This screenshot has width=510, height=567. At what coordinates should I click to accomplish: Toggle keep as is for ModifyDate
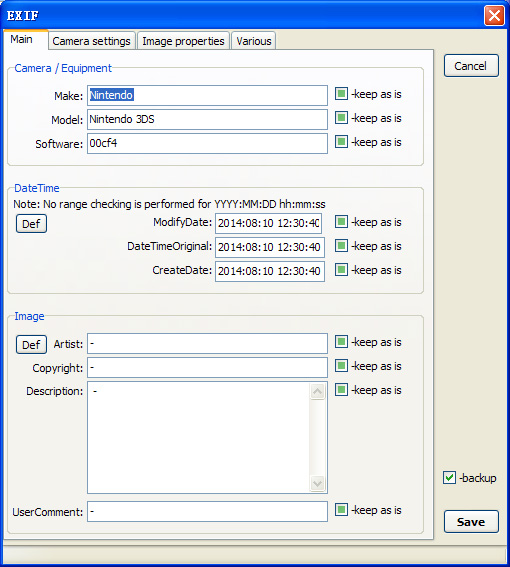[x=341, y=222]
